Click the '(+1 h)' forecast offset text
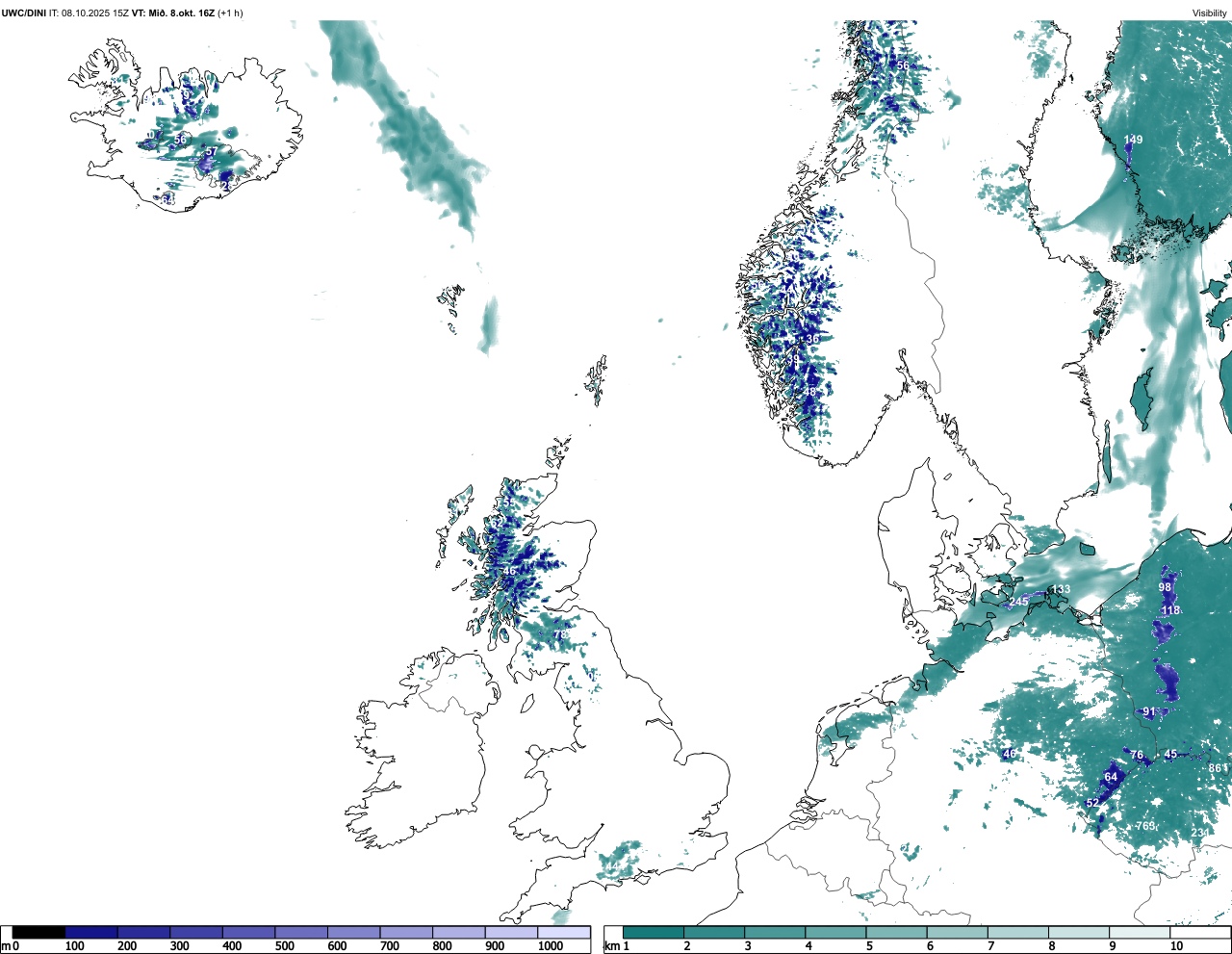 tap(231, 13)
